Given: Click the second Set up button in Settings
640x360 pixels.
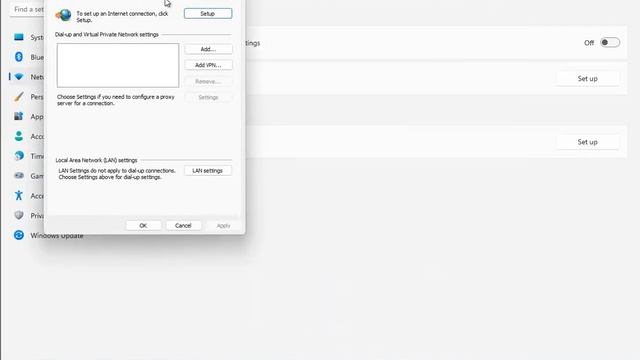Looking at the screenshot, I should click(x=587, y=142).
